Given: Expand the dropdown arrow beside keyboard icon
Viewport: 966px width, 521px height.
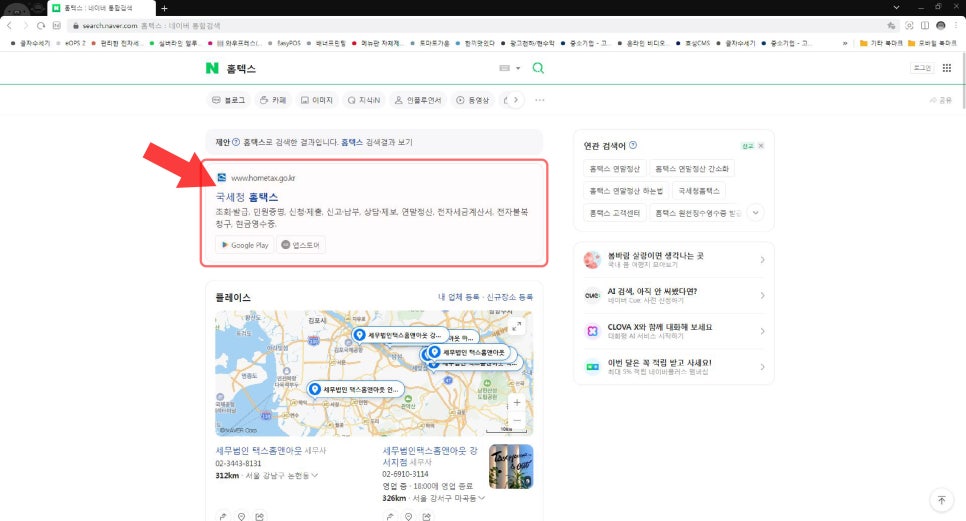Looking at the screenshot, I should (x=518, y=68).
